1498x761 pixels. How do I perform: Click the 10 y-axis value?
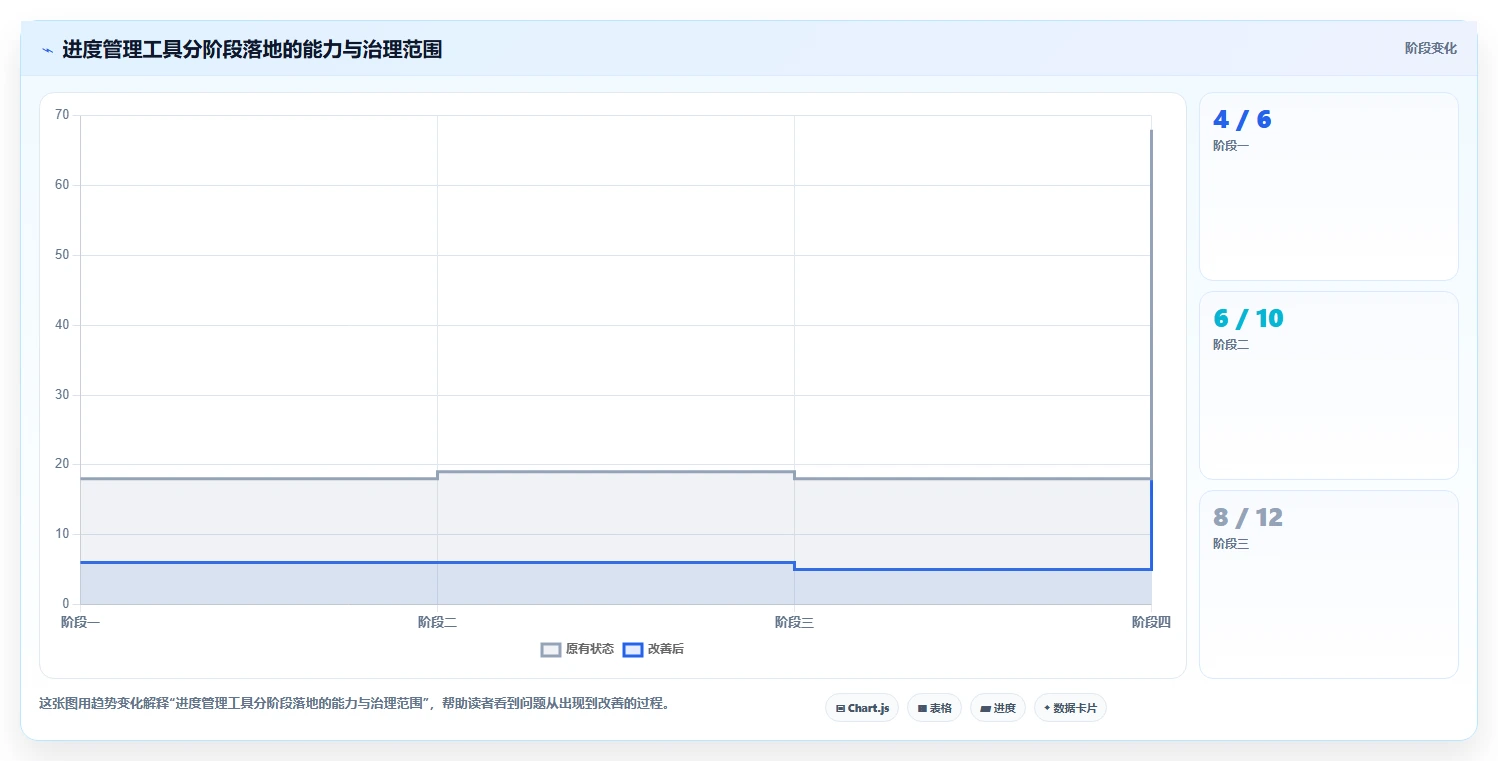click(x=62, y=534)
